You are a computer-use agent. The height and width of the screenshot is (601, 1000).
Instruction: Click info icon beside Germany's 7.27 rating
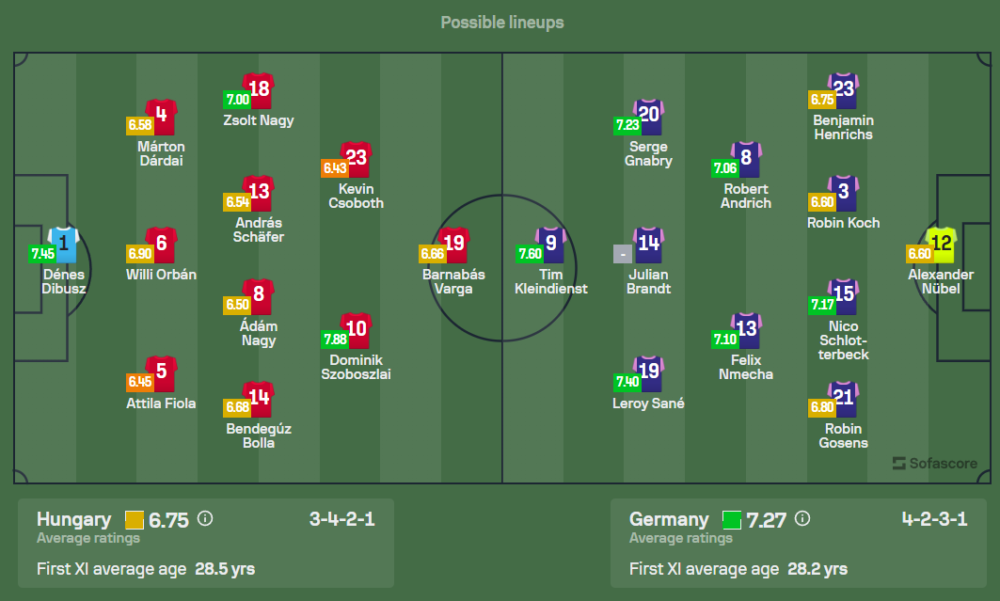(x=802, y=519)
